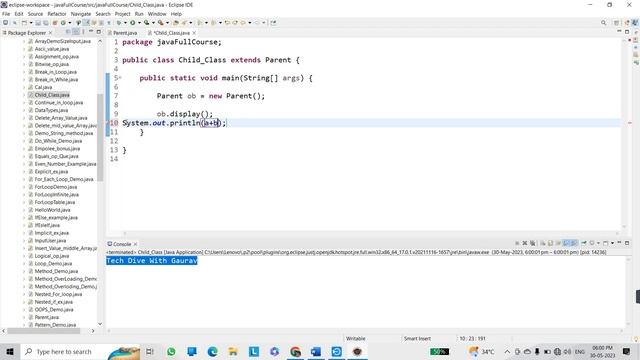Select Logical_op.java in Package Explorer
The height and width of the screenshot is (360, 640).
click(52, 256)
